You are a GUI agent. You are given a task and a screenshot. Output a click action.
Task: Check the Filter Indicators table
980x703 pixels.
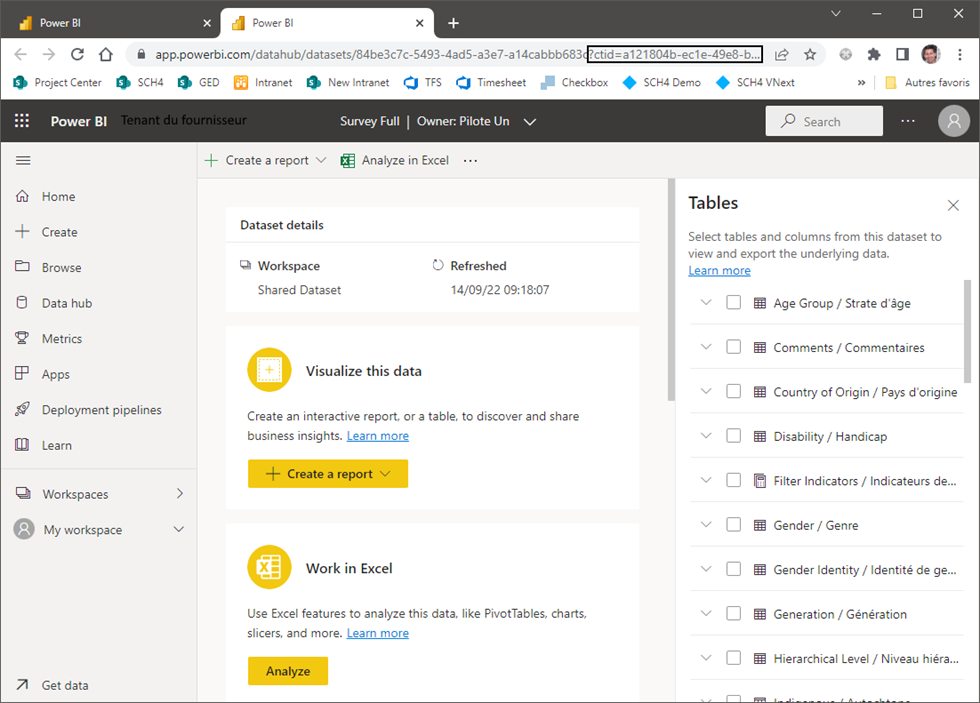[x=733, y=480]
